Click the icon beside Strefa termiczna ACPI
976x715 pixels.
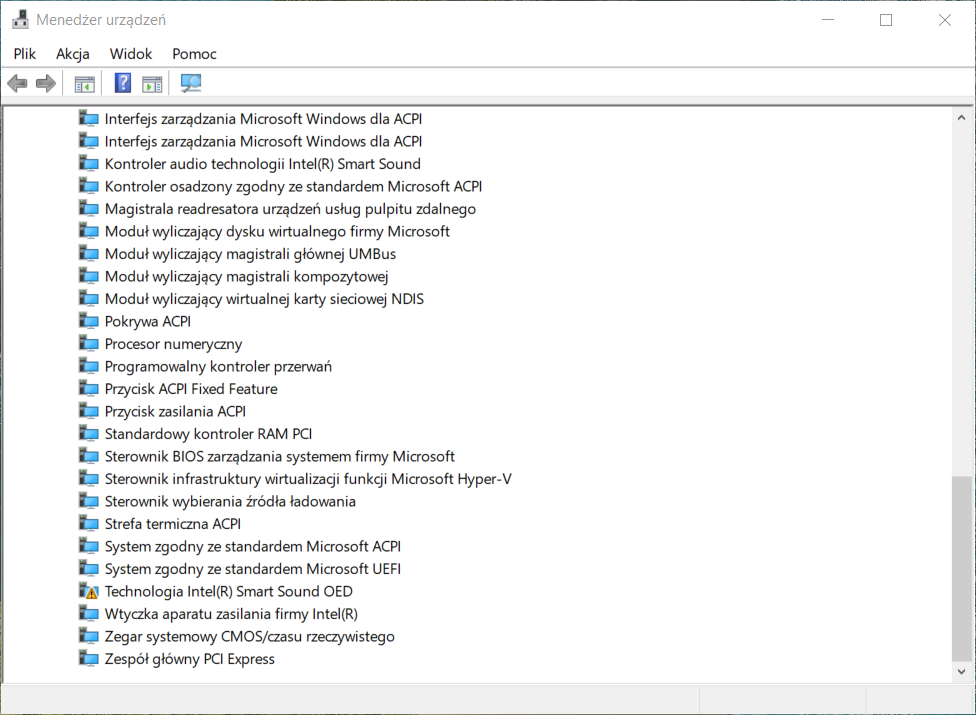(x=88, y=524)
